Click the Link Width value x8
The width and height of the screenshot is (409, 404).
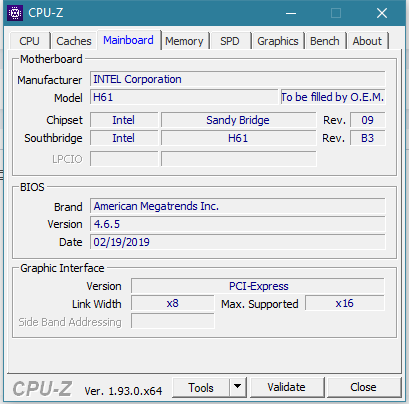click(x=172, y=303)
